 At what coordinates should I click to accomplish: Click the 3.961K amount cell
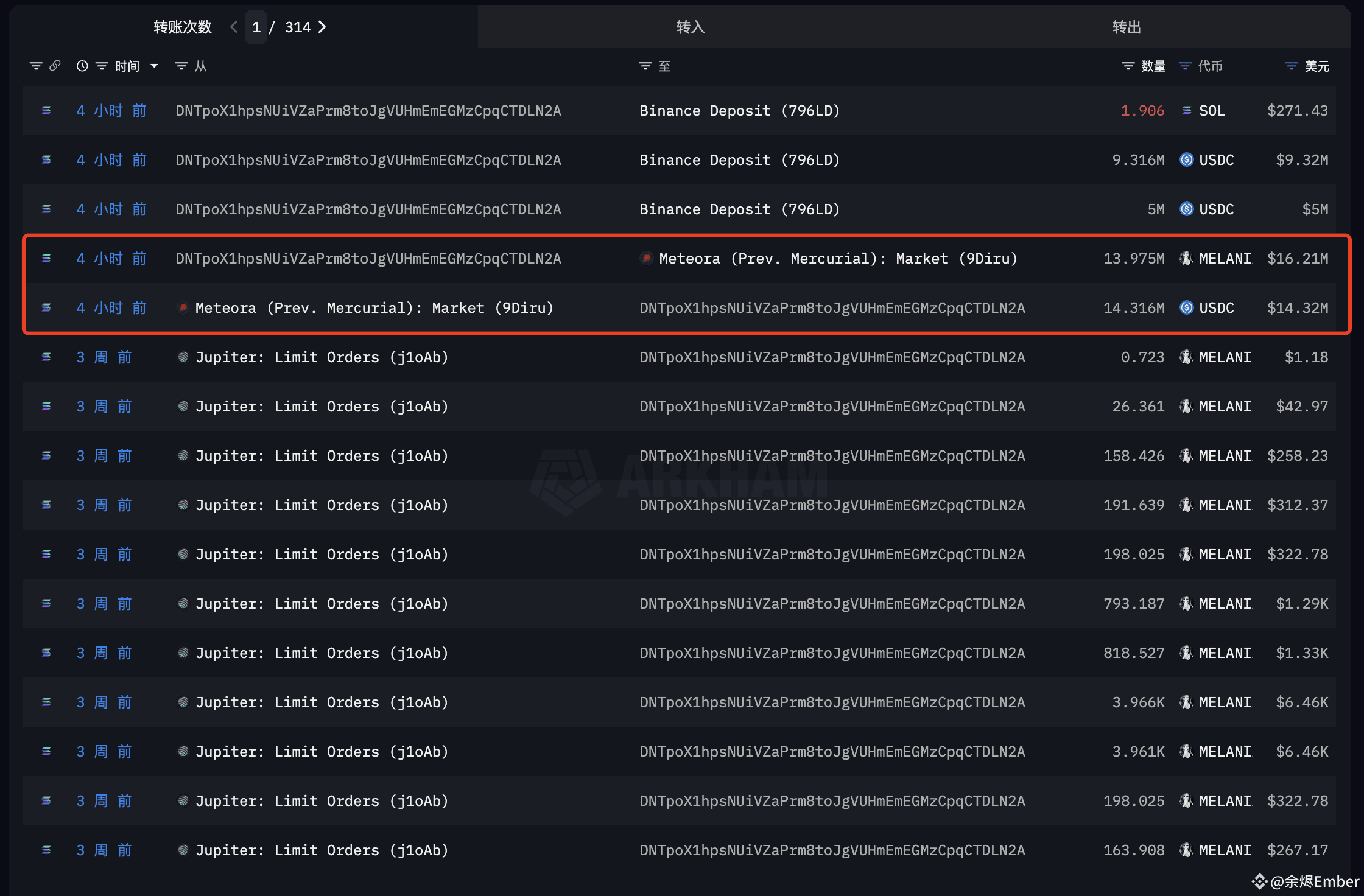1138,752
